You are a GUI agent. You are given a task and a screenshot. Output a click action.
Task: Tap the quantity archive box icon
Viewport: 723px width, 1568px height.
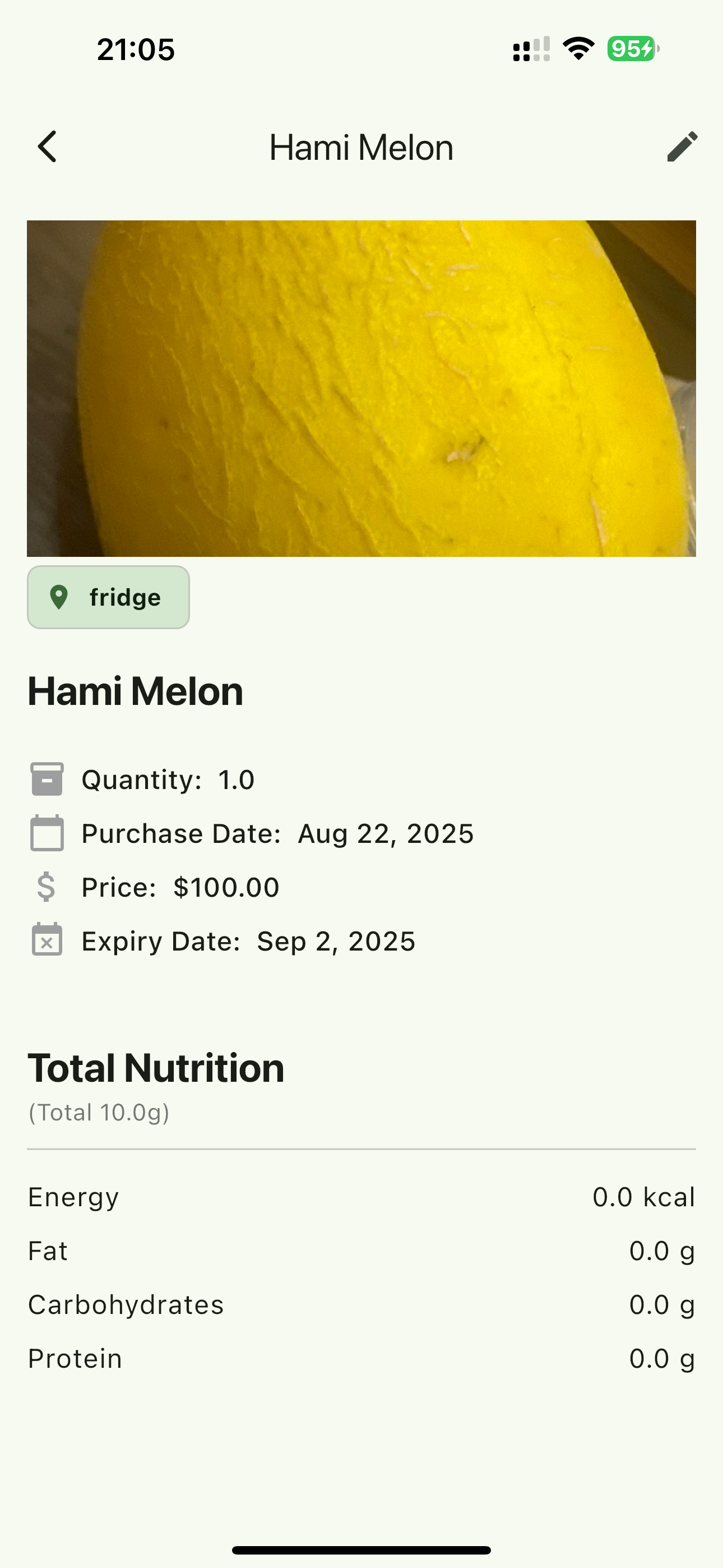point(47,779)
